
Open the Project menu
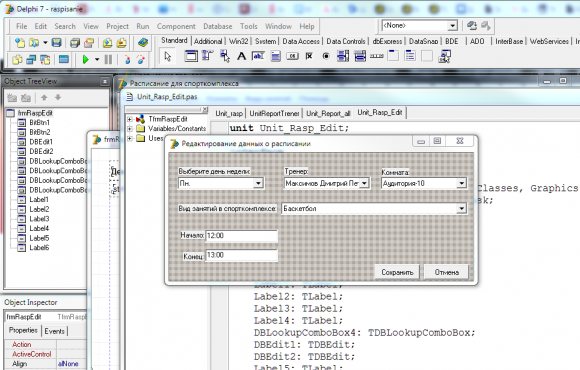tap(117, 26)
